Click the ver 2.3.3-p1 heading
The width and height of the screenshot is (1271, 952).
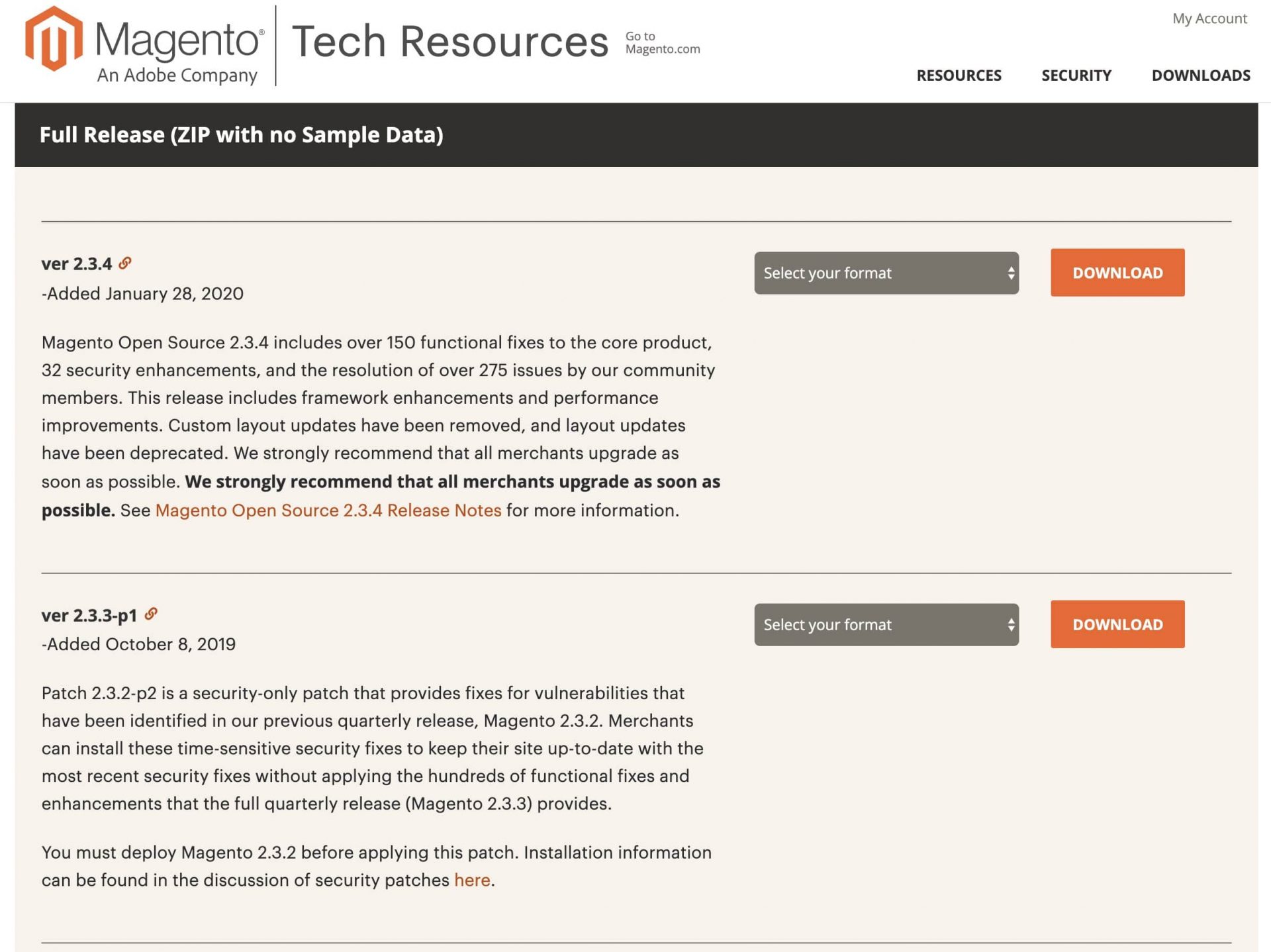(90, 614)
